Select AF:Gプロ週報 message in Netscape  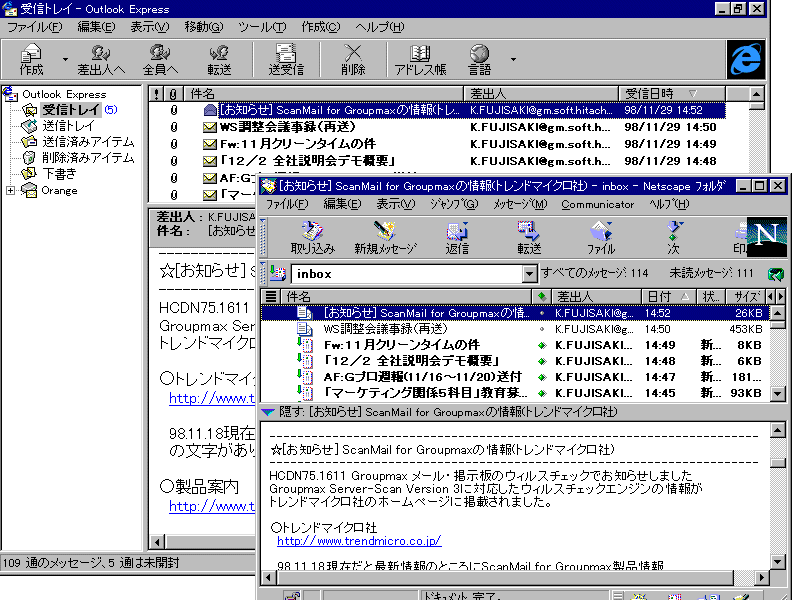(x=515, y=377)
